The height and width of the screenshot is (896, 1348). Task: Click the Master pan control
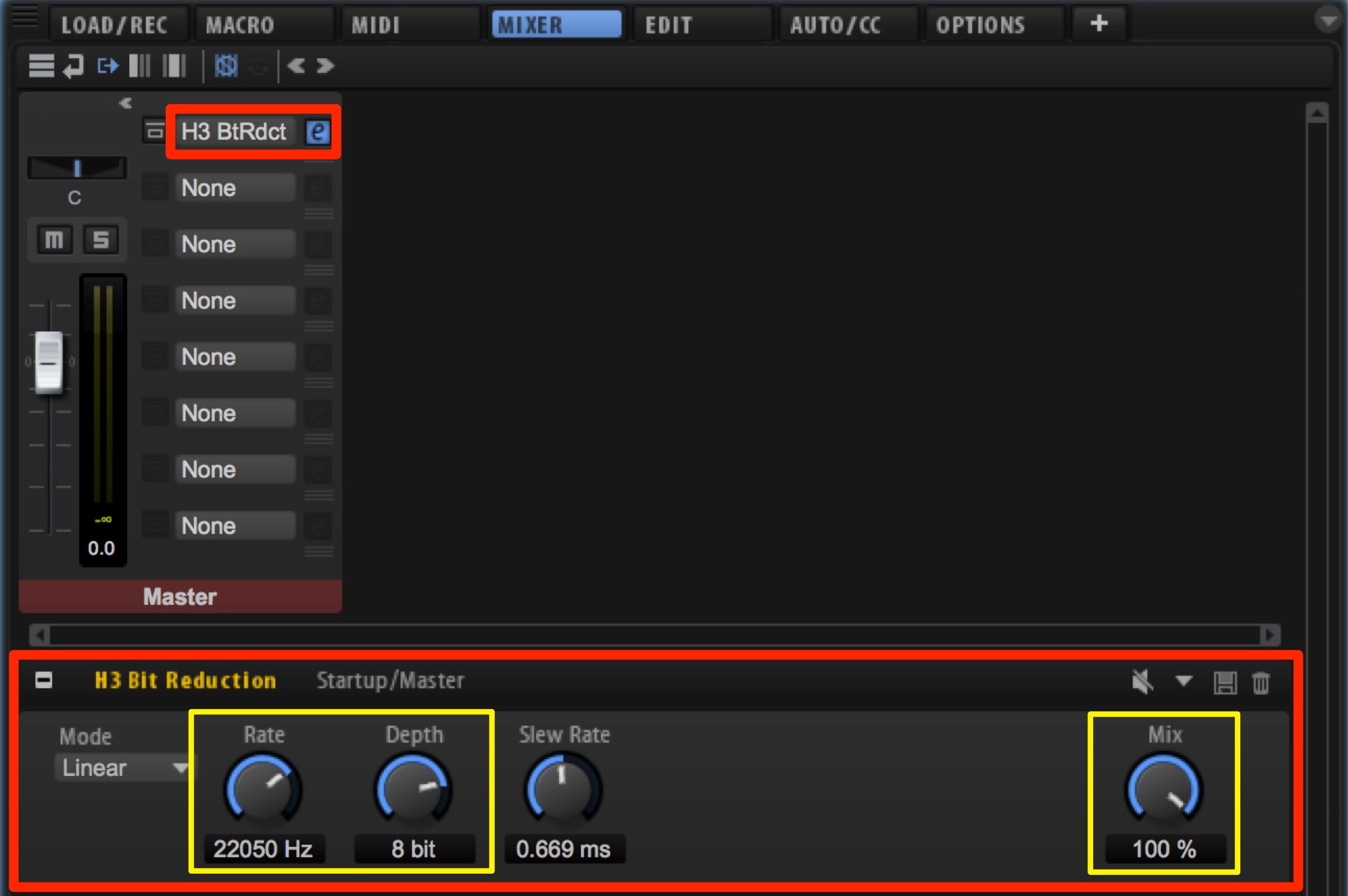pyautogui.click(x=77, y=168)
